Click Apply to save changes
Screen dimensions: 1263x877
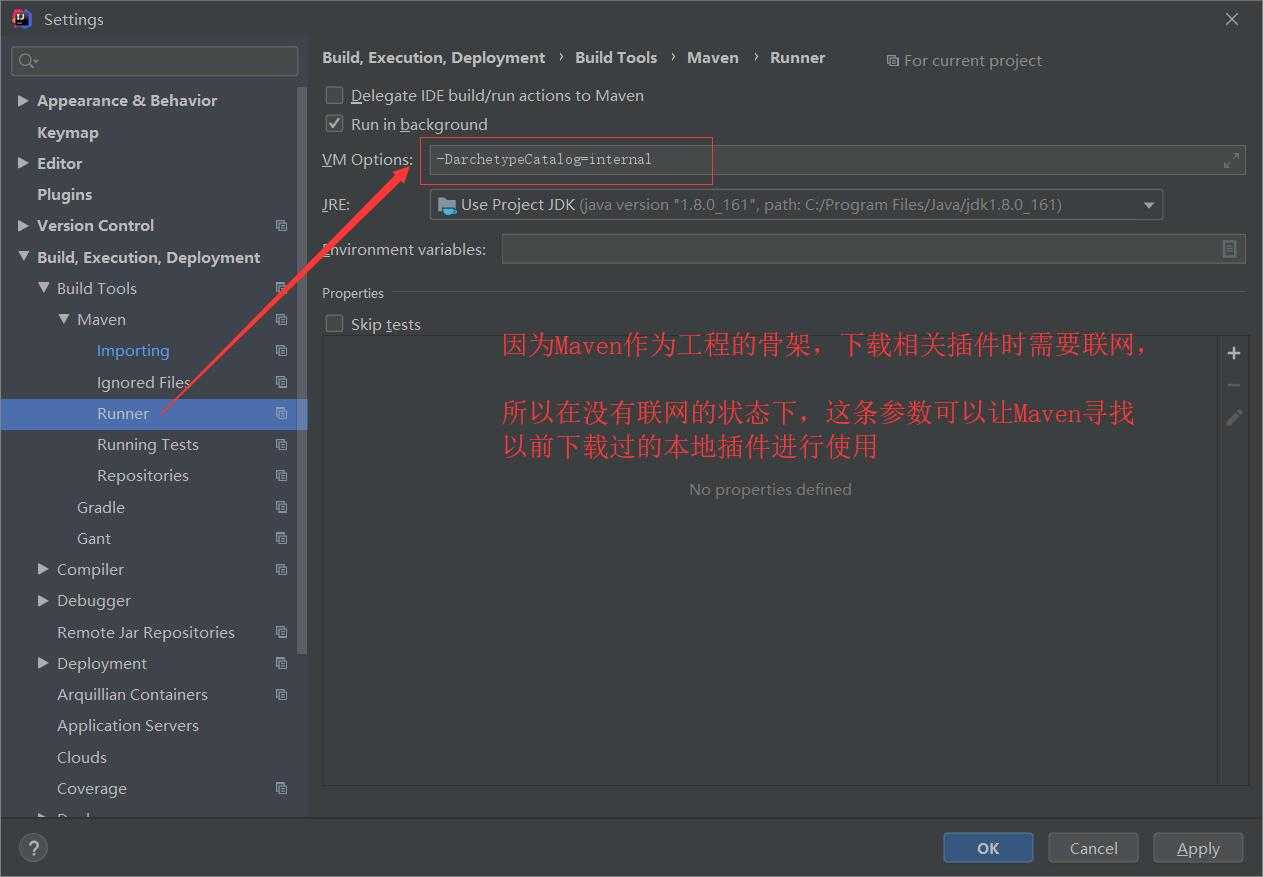tap(1198, 848)
